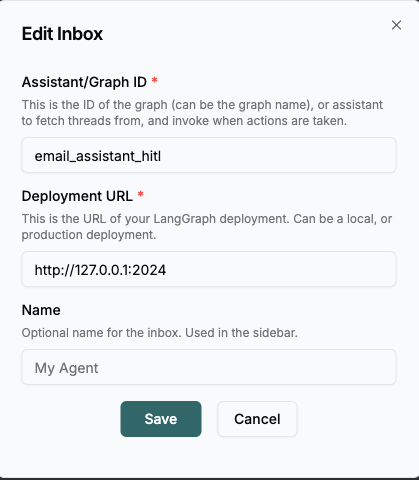The image size is (419, 480).
Task: Close the Edit Inbox dialog with X
Action: (x=396, y=25)
